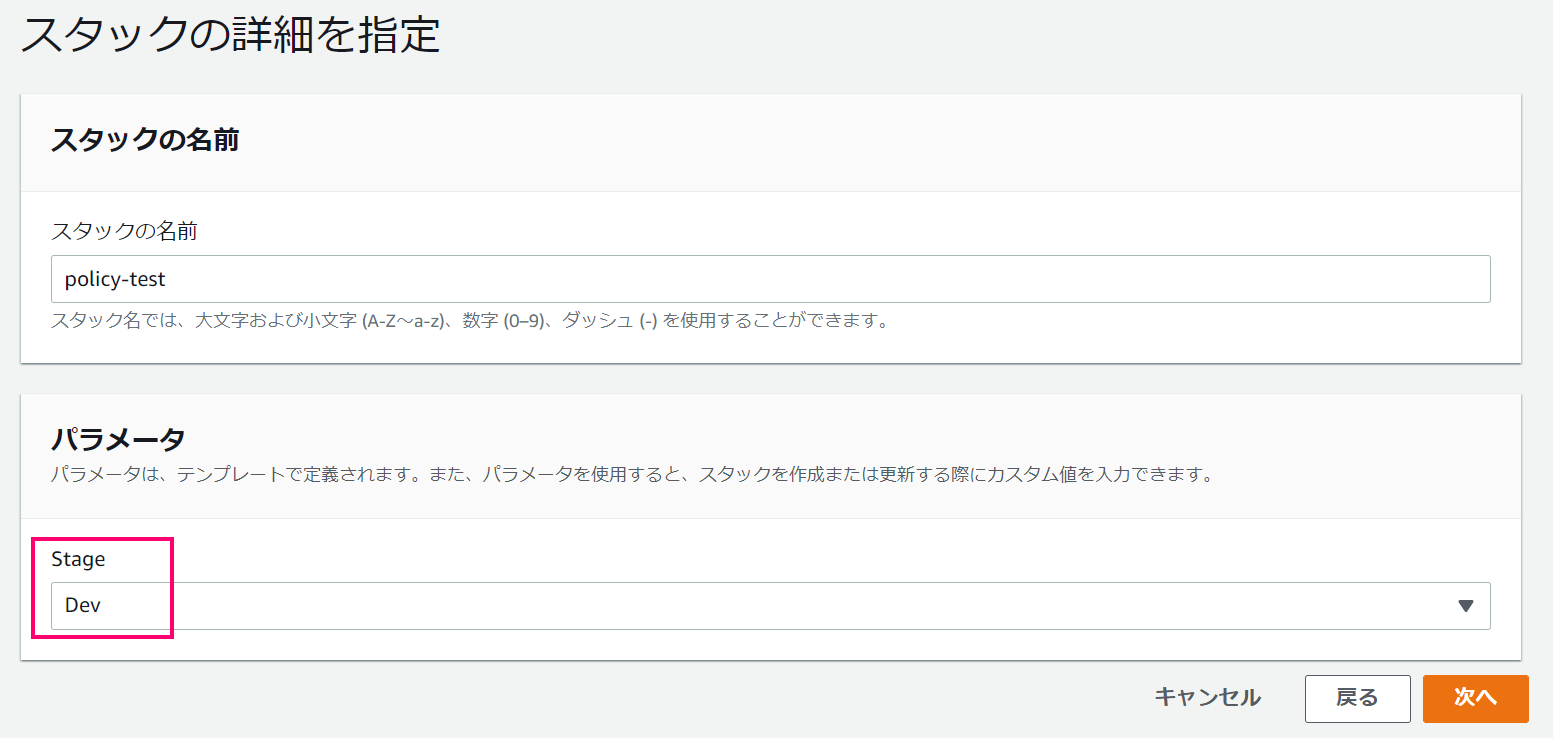Click the stack name character rules hint text
Screen dimensions: 1553x738
(470, 322)
